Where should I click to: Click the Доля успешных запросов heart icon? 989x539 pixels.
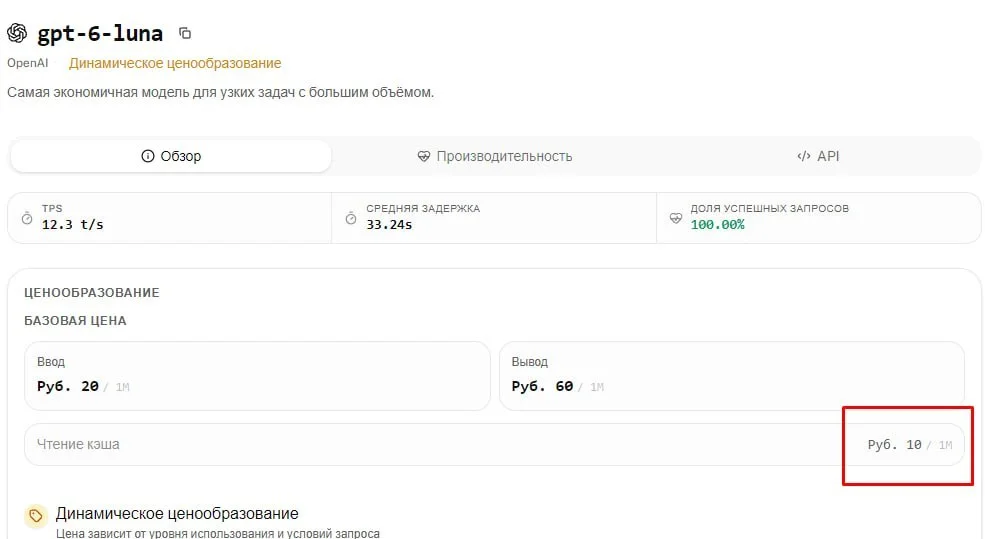click(x=676, y=218)
